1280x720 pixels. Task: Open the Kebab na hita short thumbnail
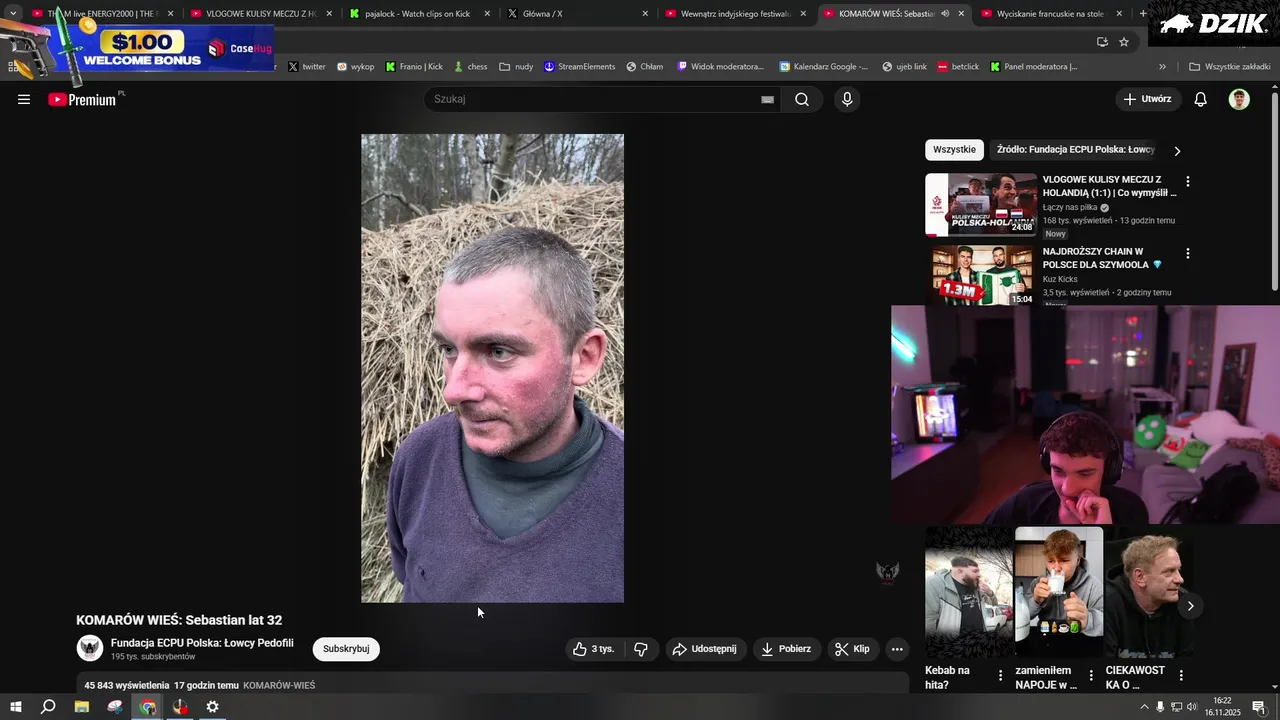coord(968,592)
